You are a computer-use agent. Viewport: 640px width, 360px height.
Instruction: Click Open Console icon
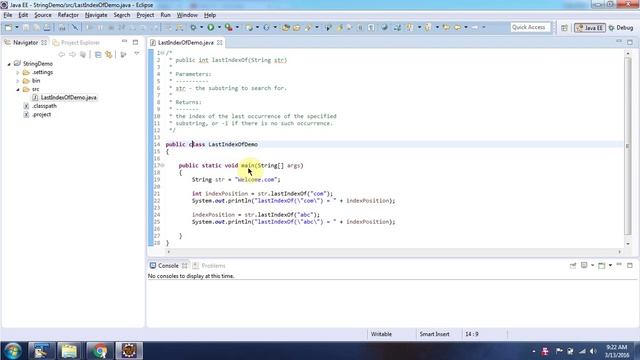[x=601, y=265]
